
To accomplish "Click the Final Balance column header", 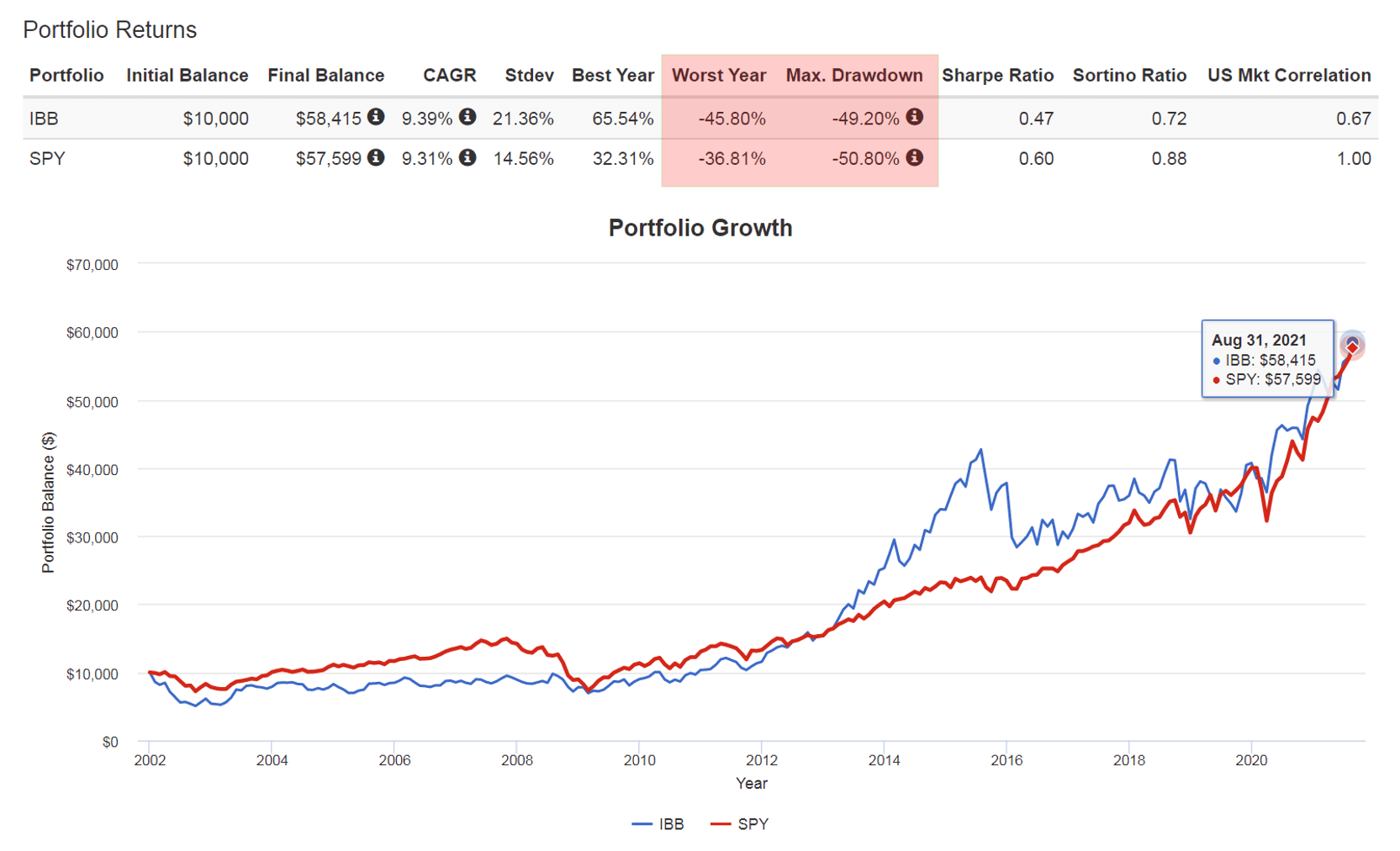I will point(326,76).
